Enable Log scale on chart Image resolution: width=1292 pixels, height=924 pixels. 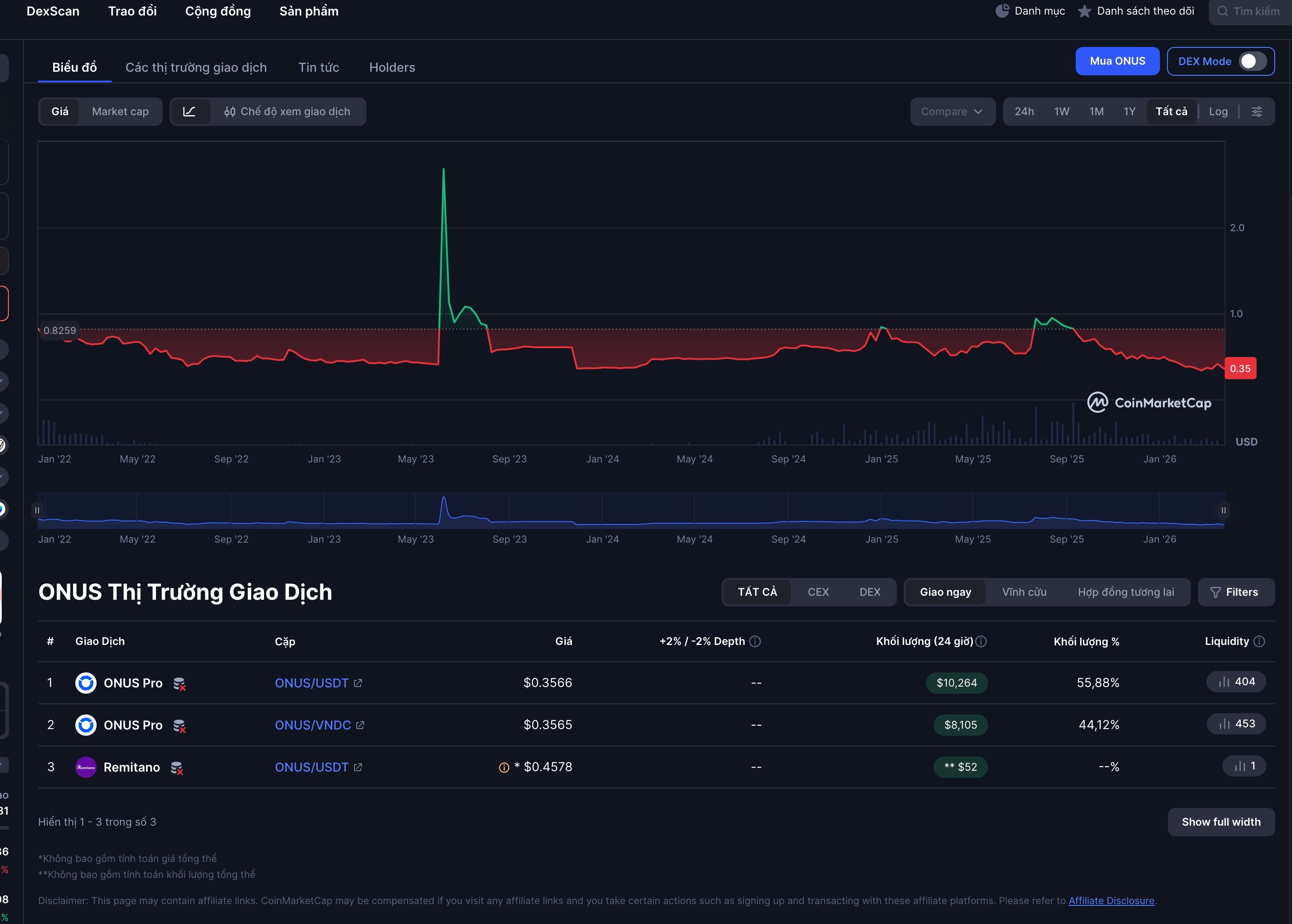click(1218, 112)
